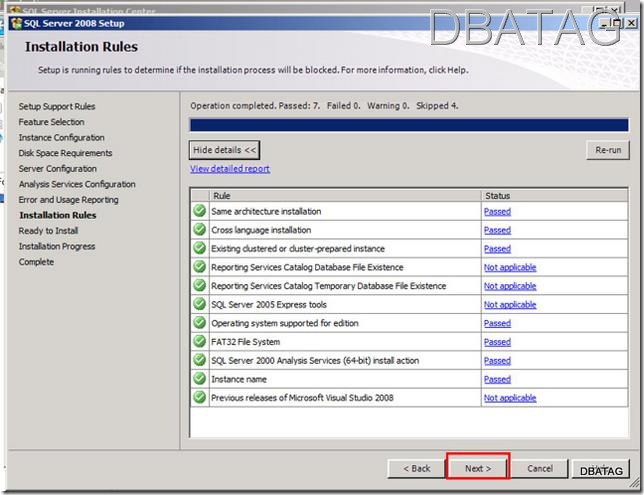Go to previous step with Back button
Screen dimensions: 644x495
(416, 468)
